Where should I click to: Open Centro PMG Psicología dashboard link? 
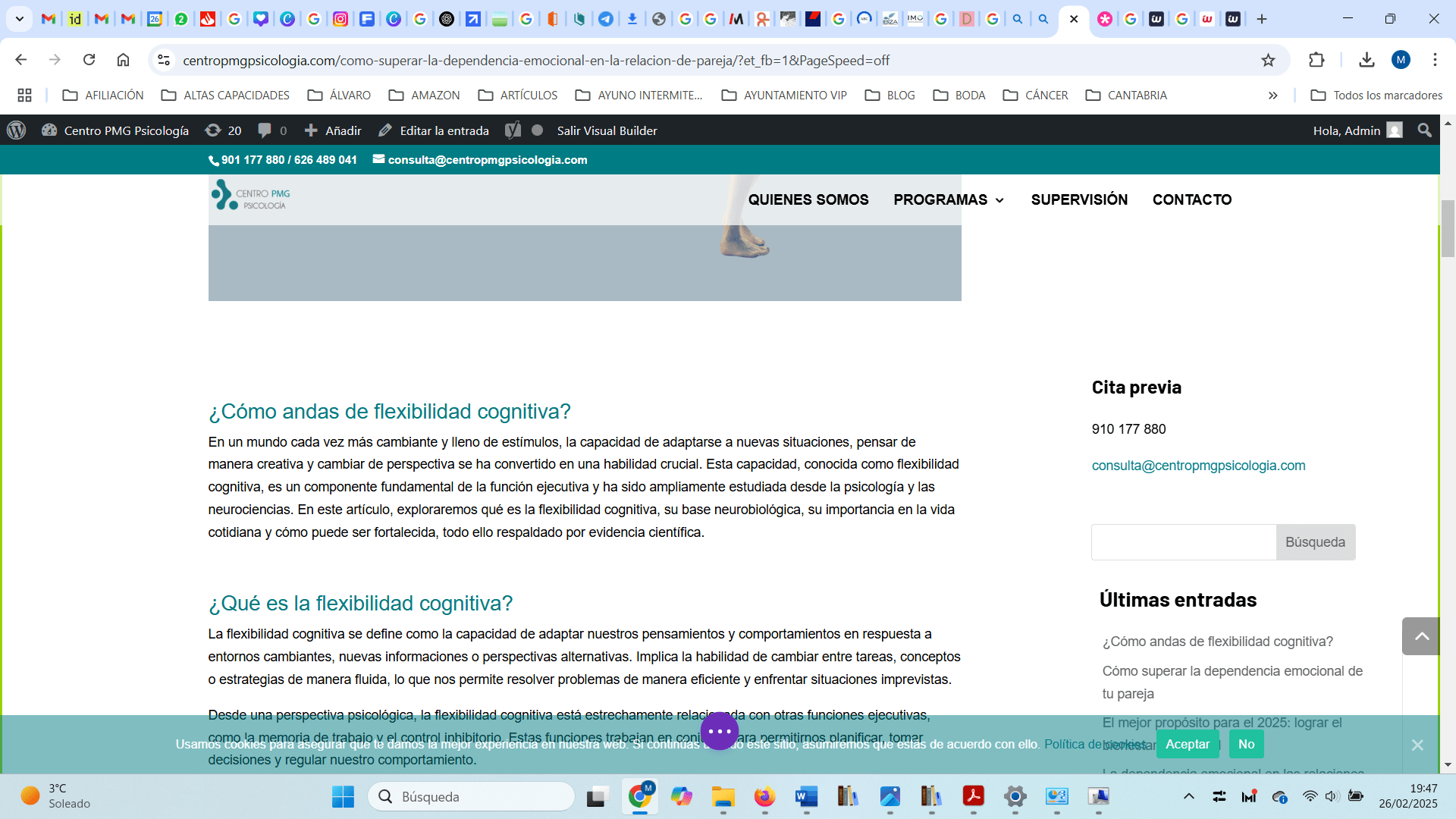pyautogui.click(x=115, y=130)
